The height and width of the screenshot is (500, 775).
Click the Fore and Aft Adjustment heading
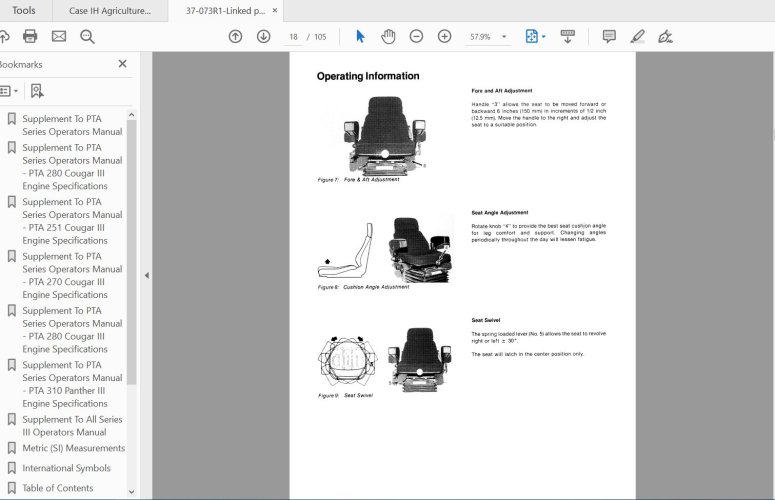tap(502, 91)
